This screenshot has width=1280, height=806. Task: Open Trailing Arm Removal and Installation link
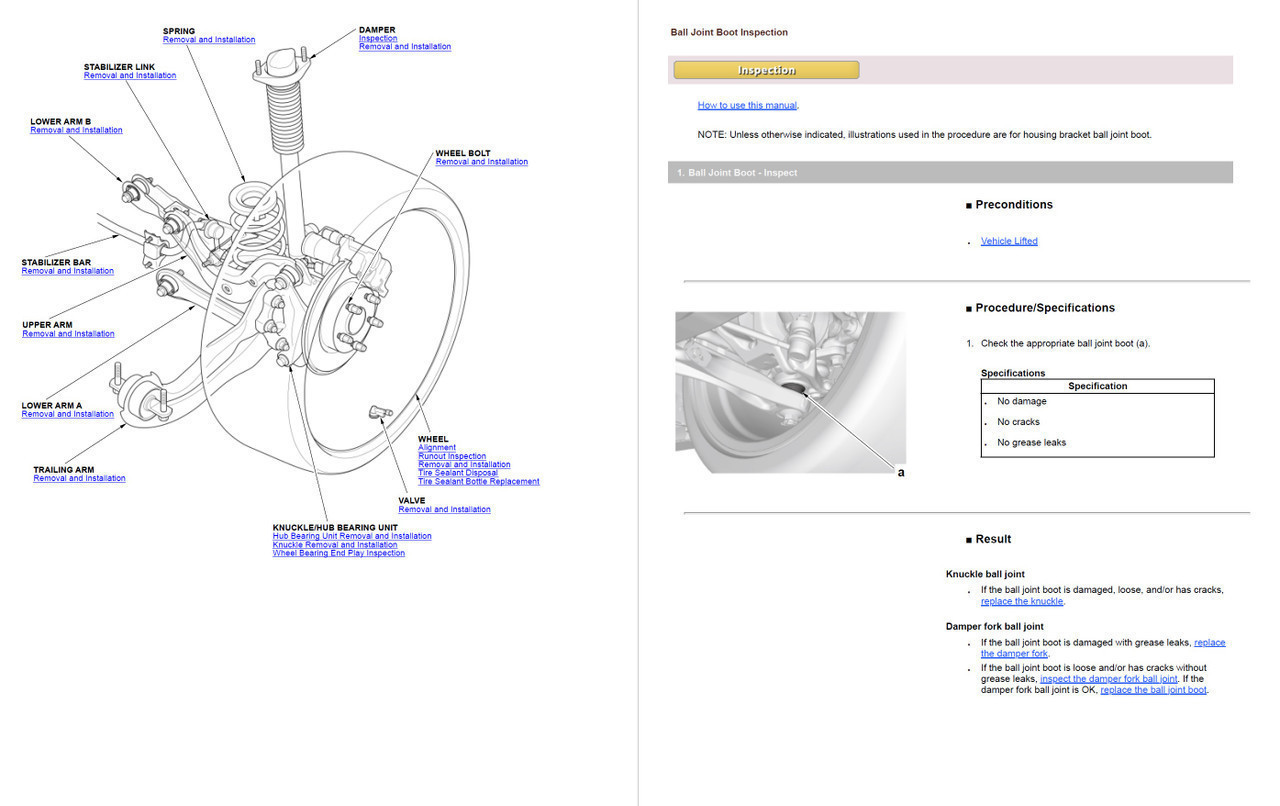pos(79,478)
